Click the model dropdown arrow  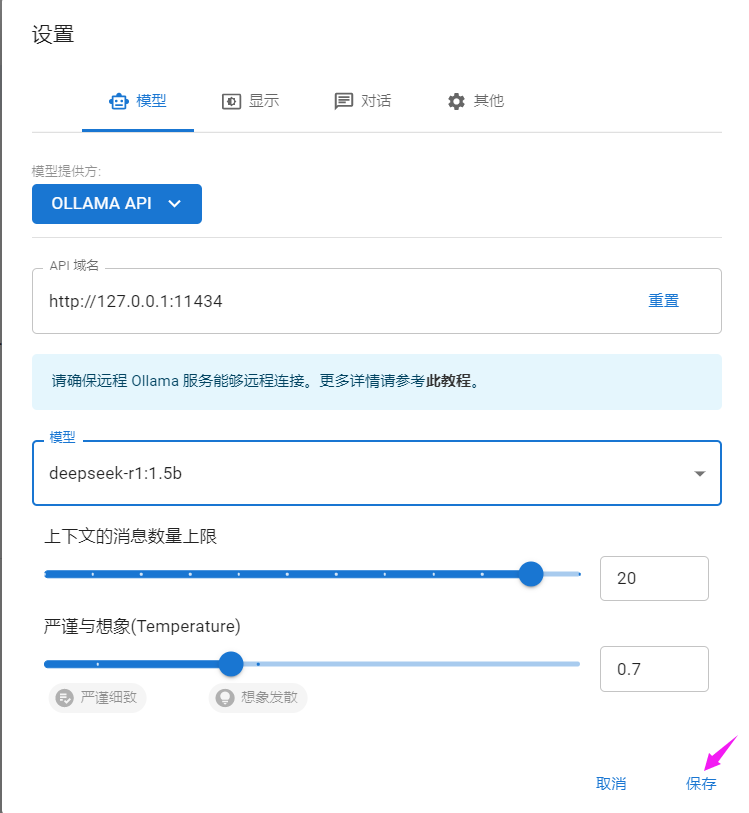[x=700, y=473]
